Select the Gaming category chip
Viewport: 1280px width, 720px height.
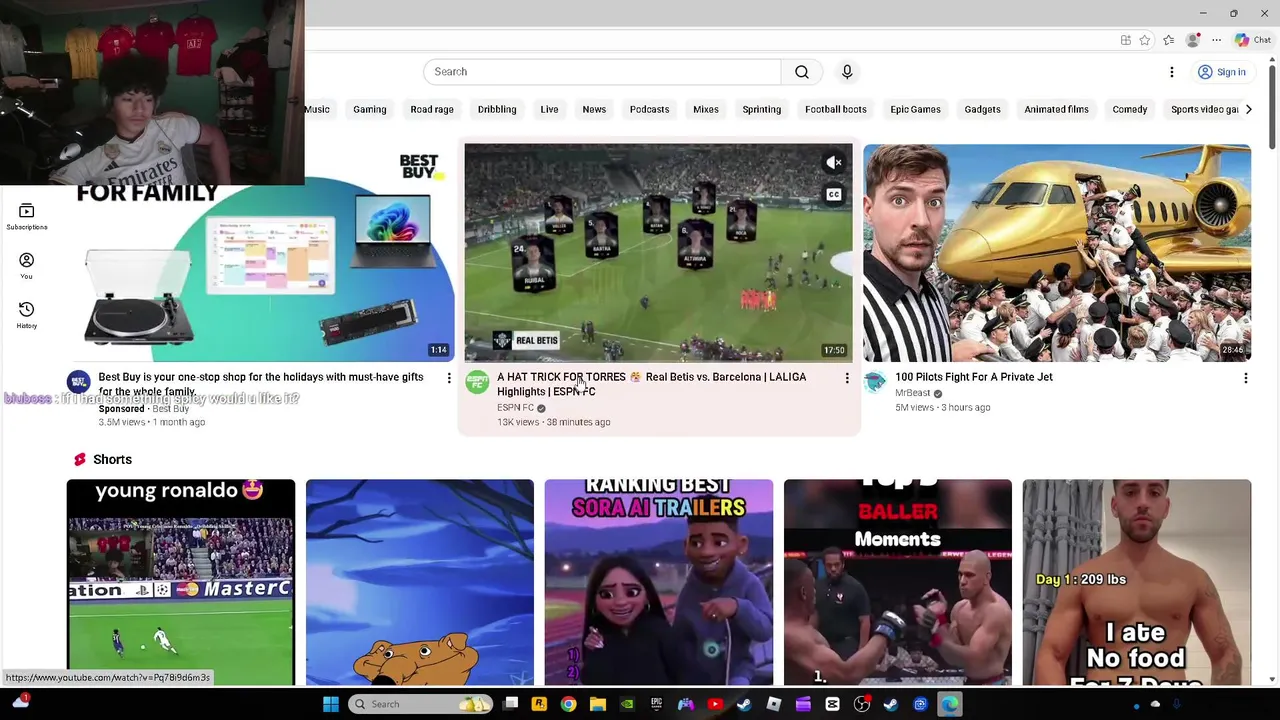pyautogui.click(x=370, y=109)
